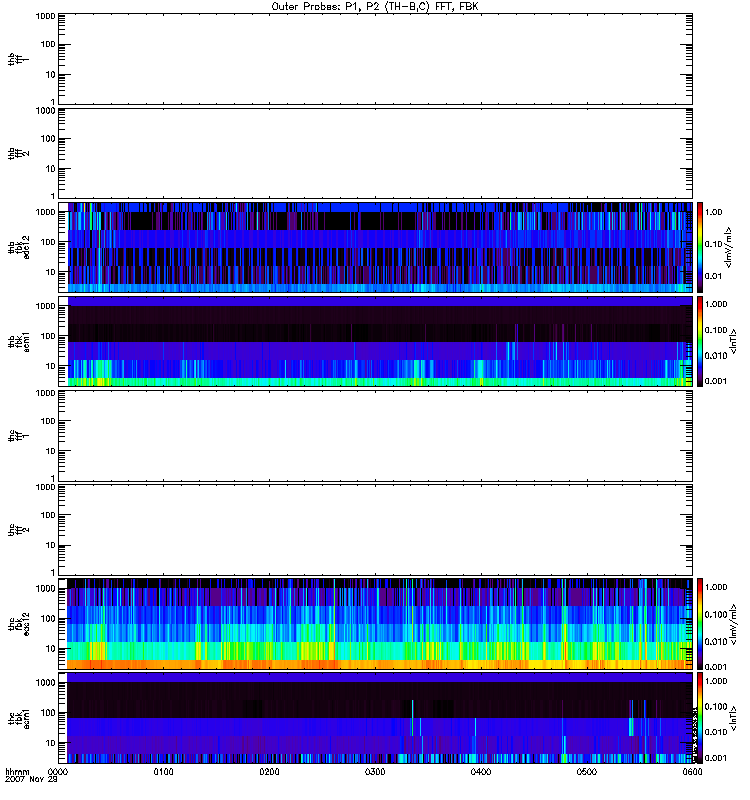Click the "thb fbk scm1" panel label
This screenshot has height=800, width=750.
tap(18, 341)
